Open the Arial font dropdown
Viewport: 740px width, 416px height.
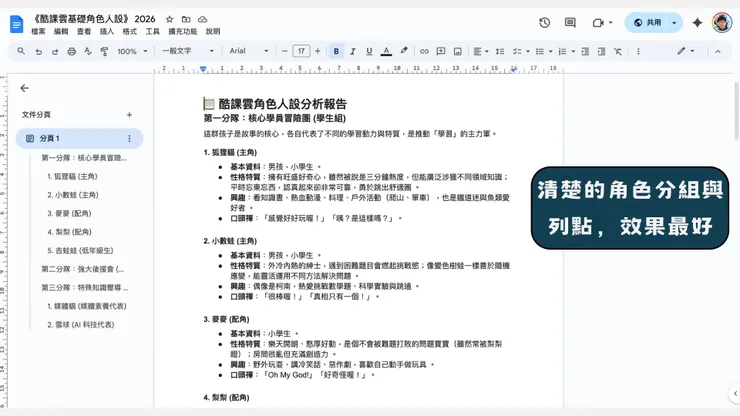[x=249, y=51]
